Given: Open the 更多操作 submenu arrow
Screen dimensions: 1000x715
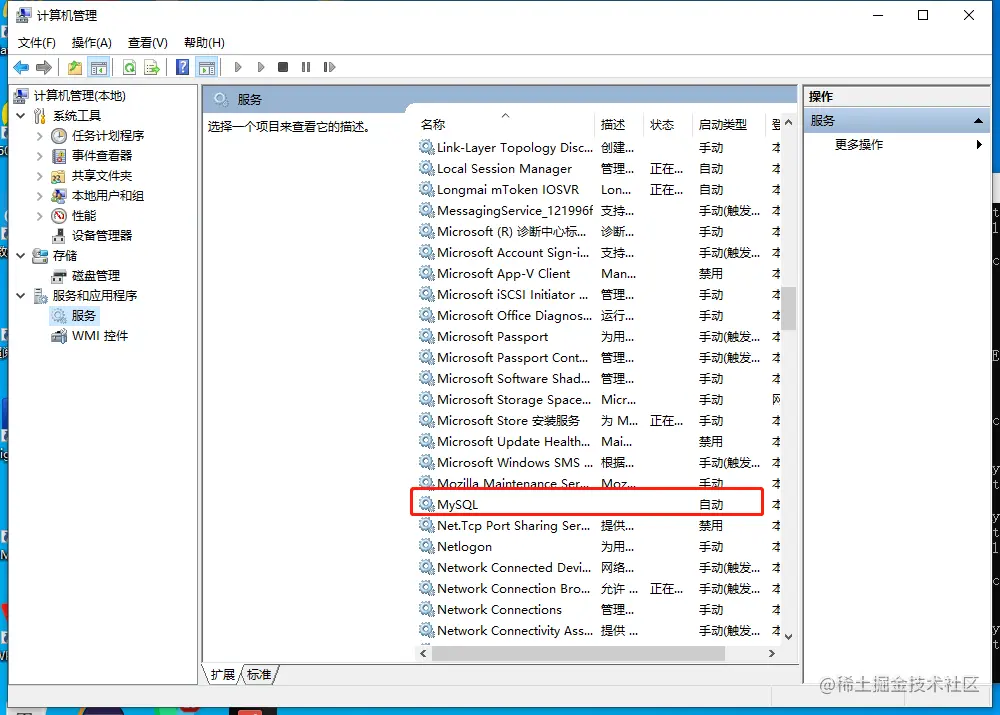Looking at the screenshot, I should pyautogui.click(x=978, y=145).
